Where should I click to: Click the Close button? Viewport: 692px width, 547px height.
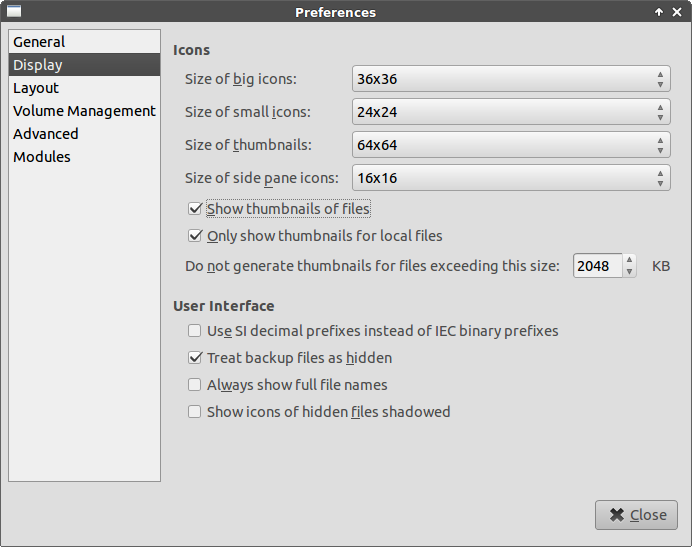tap(636, 515)
